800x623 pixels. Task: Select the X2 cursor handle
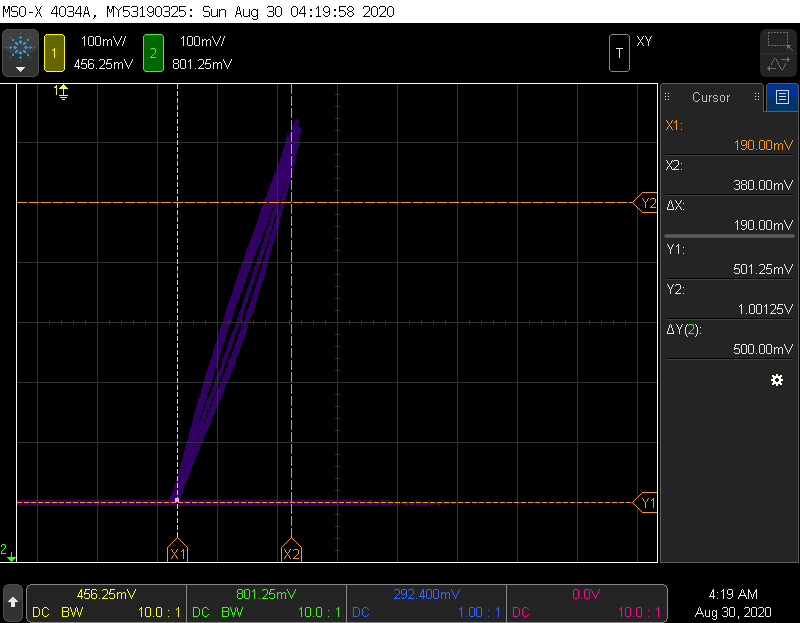(291, 552)
